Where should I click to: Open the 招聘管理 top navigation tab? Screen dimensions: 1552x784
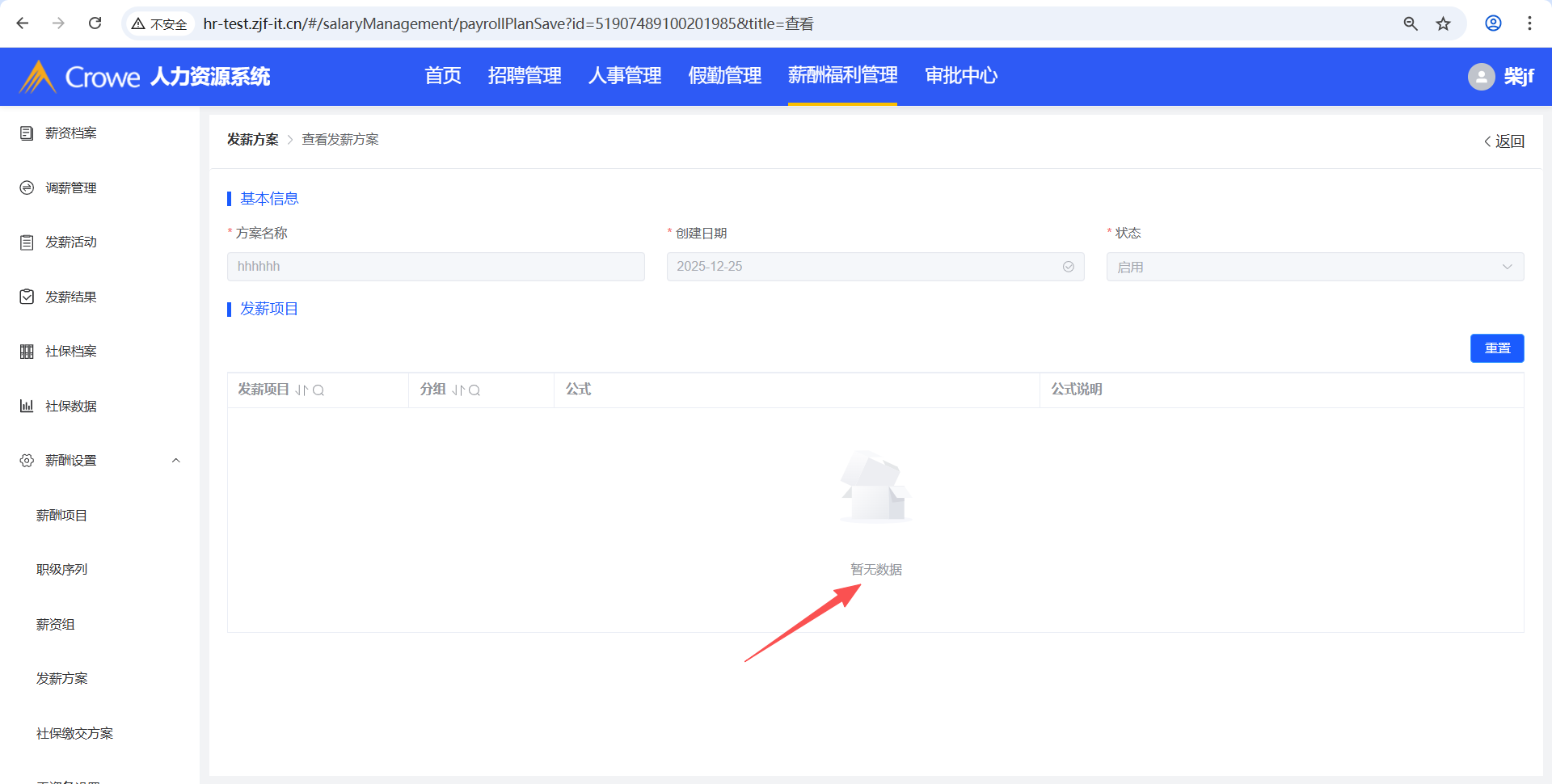(x=525, y=76)
